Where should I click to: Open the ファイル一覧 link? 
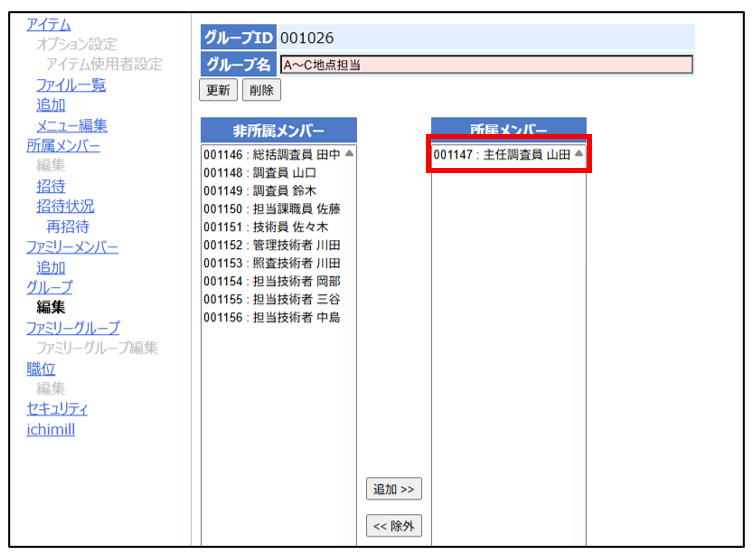pyautogui.click(x=70, y=85)
